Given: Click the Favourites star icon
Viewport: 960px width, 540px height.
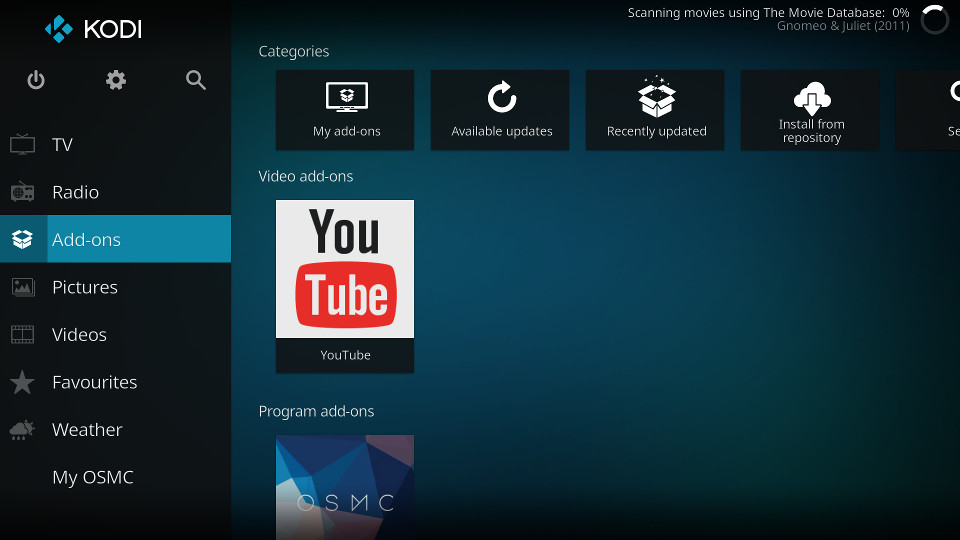Looking at the screenshot, I should tap(23, 382).
